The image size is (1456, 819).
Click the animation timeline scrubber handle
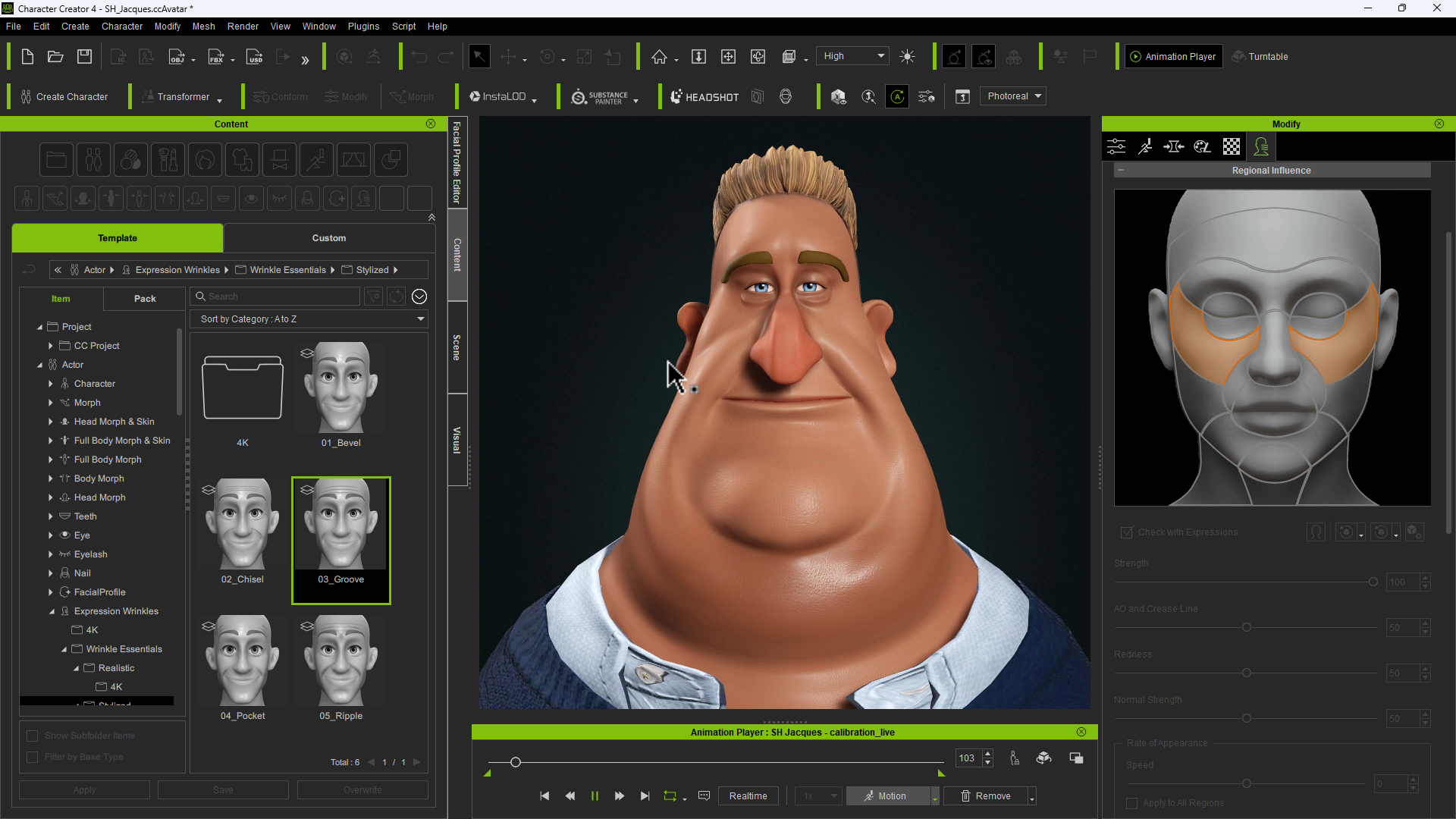point(516,762)
